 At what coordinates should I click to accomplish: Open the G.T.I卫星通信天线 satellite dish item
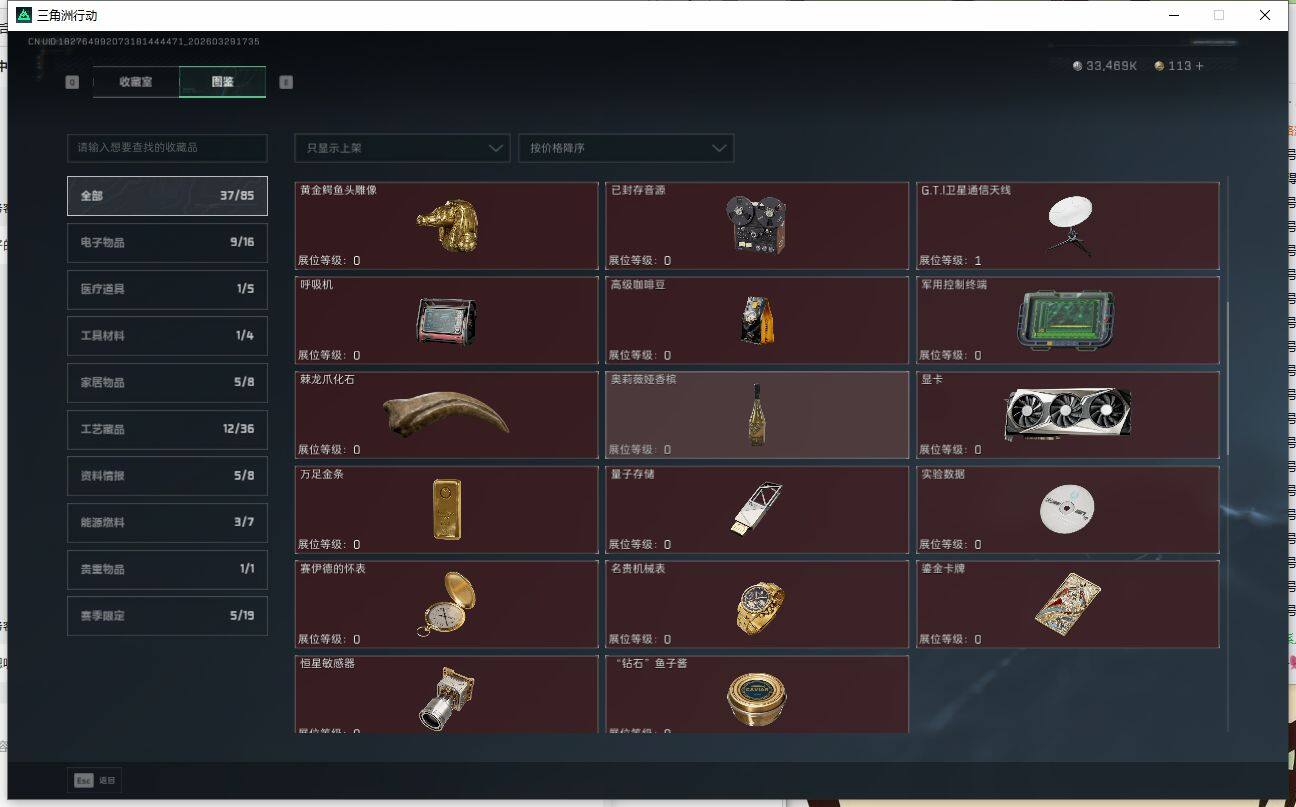1069,226
